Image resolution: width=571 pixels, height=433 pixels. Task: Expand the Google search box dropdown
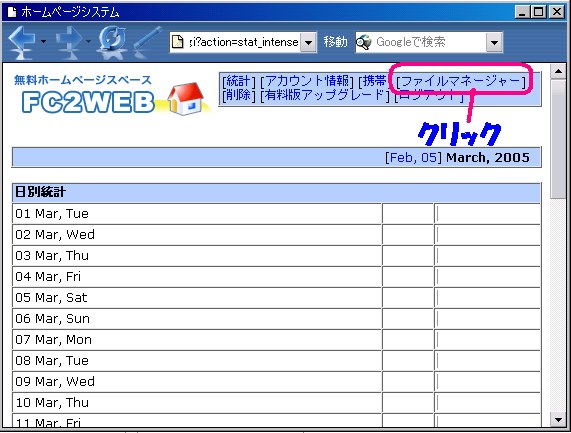(x=494, y=43)
